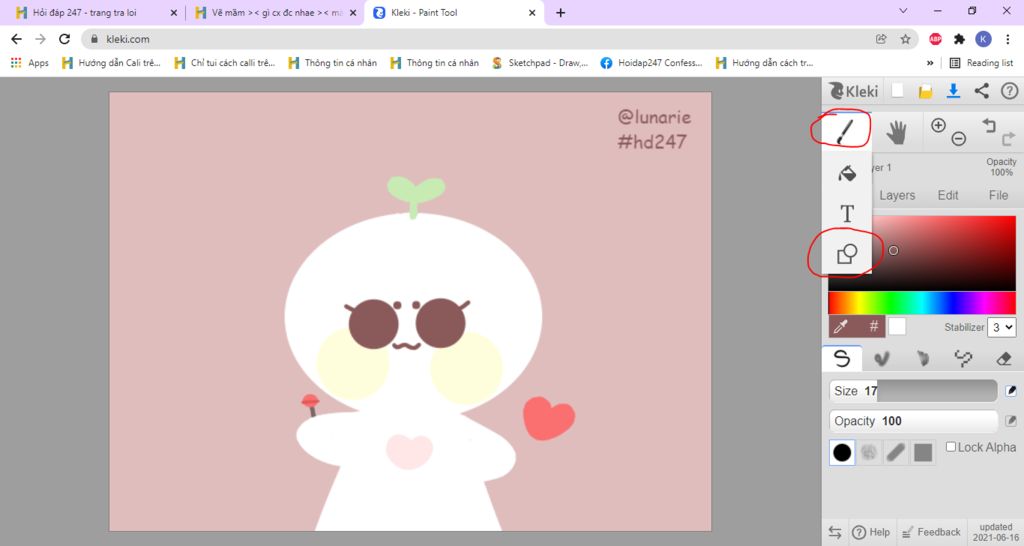Image resolution: width=1024 pixels, height=546 pixels.
Task: Select the Shape tool
Action: (847, 253)
